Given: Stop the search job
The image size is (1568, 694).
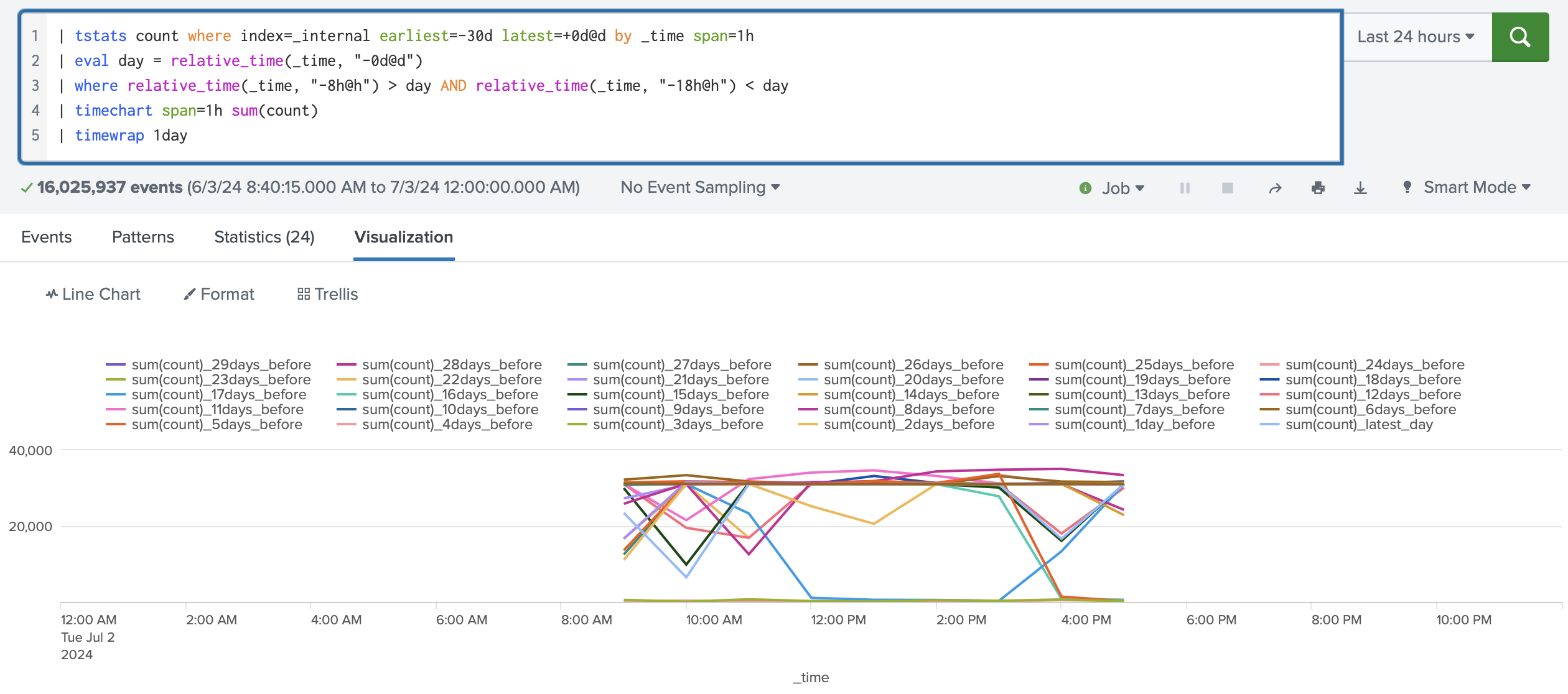Looking at the screenshot, I should click(1227, 188).
